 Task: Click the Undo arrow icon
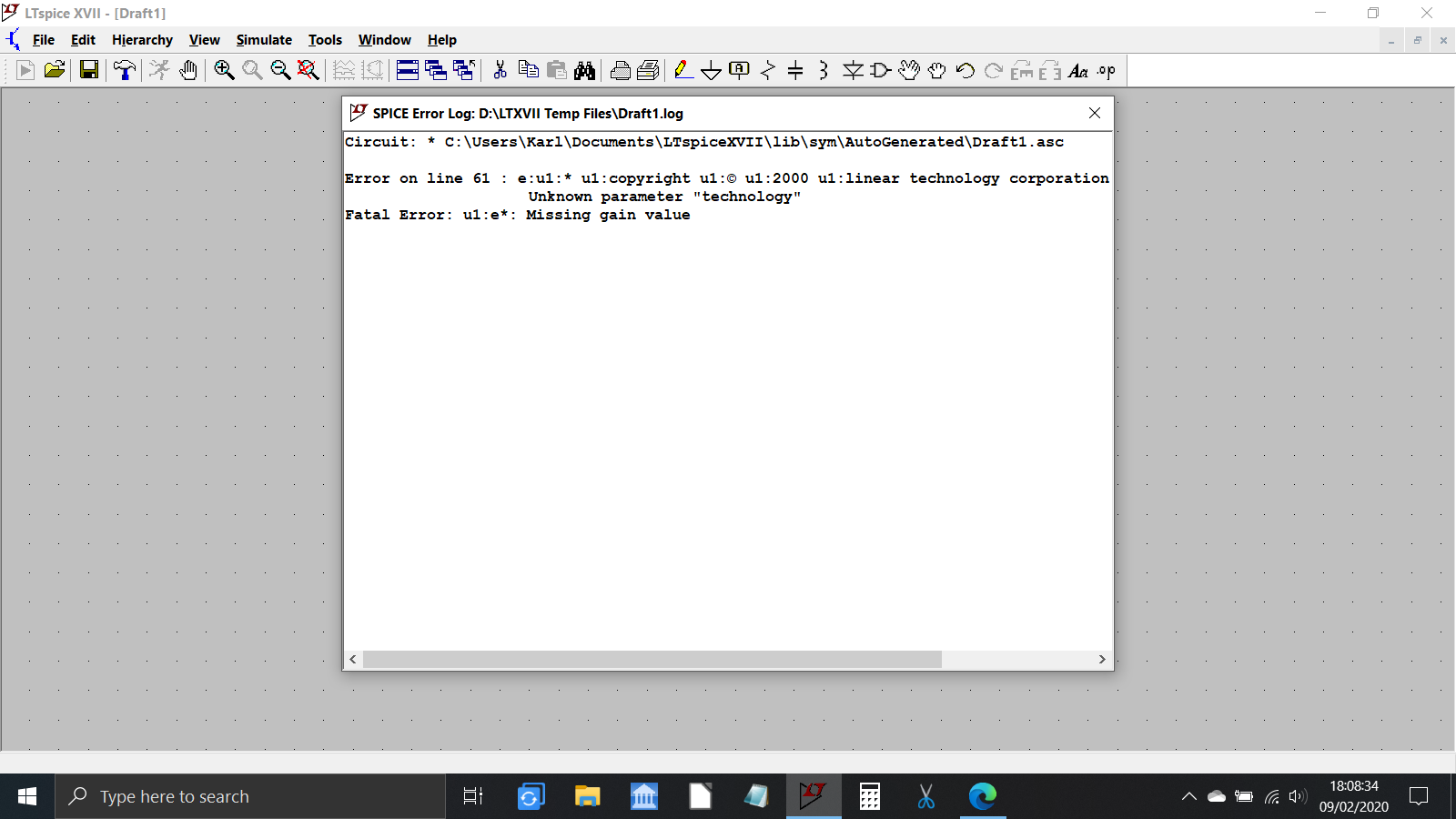click(x=966, y=70)
